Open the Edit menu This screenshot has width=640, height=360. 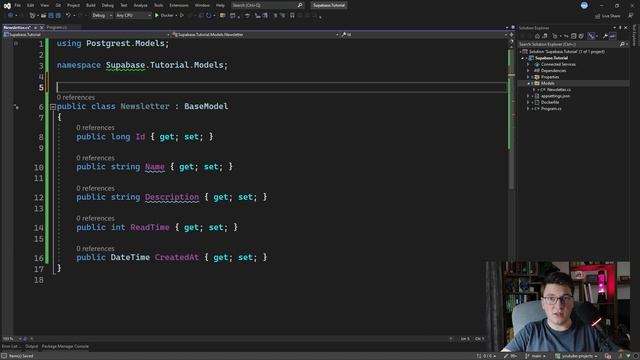point(30,5)
